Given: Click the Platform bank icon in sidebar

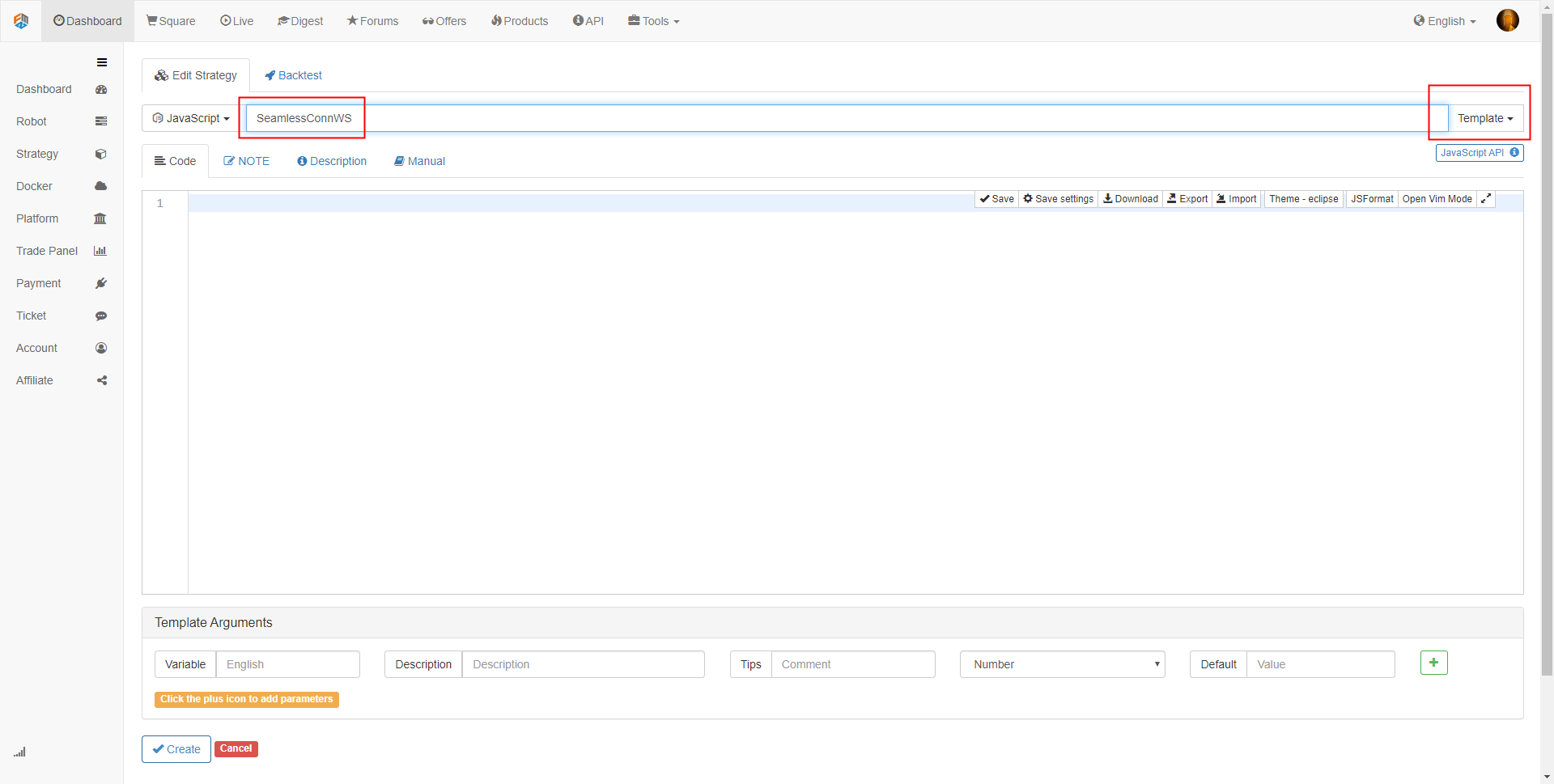Looking at the screenshot, I should tap(100, 218).
